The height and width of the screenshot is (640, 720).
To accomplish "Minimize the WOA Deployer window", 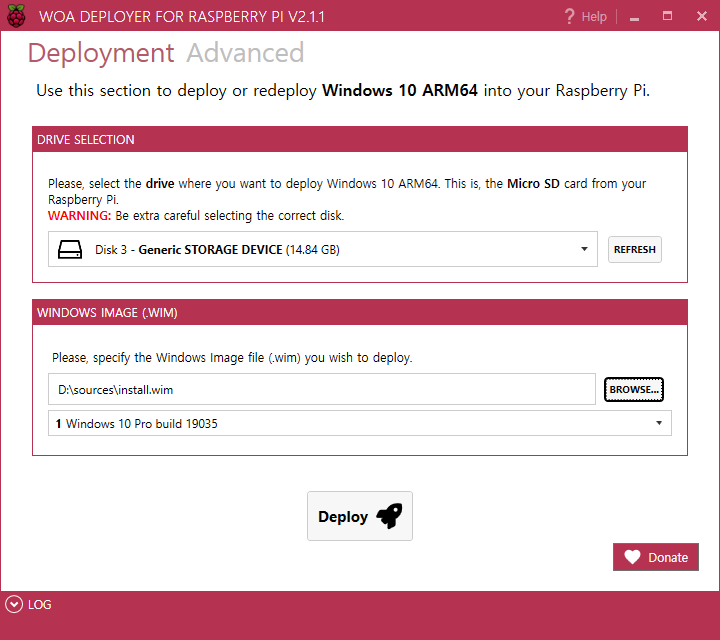I will point(635,17).
